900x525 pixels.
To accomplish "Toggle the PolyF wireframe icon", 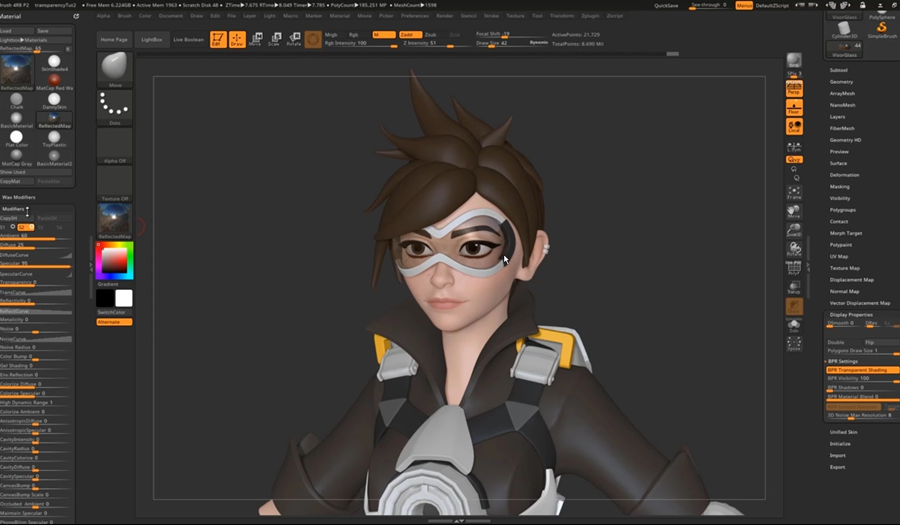I will point(794,268).
